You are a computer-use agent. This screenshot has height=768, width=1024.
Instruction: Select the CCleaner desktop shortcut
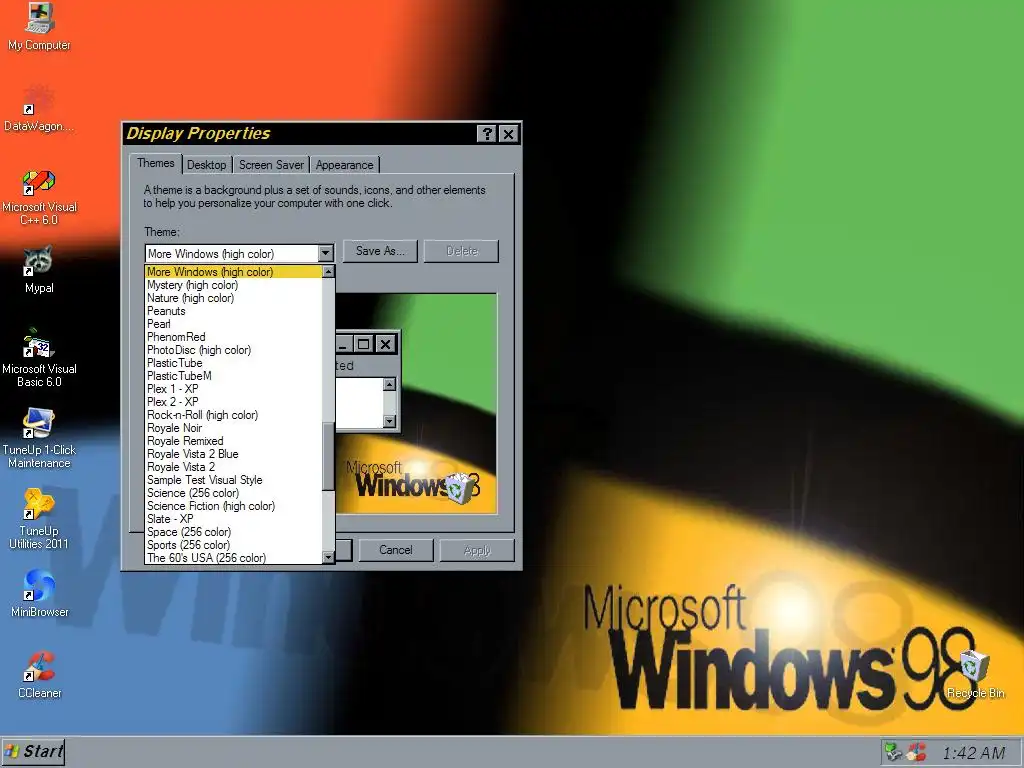(x=39, y=675)
